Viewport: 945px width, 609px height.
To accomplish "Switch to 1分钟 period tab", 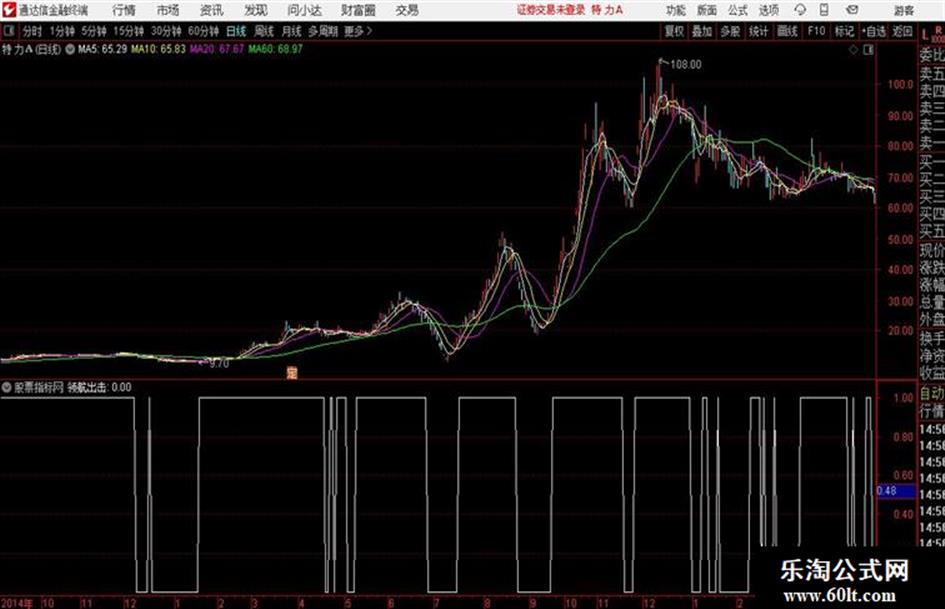I will (x=61, y=31).
